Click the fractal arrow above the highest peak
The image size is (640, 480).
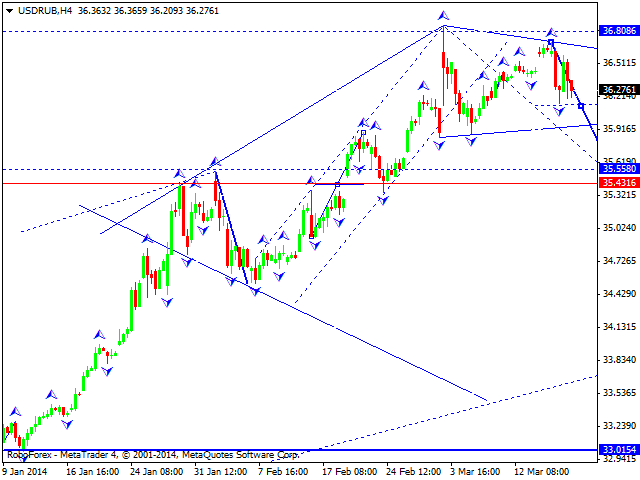pyautogui.click(x=444, y=17)
